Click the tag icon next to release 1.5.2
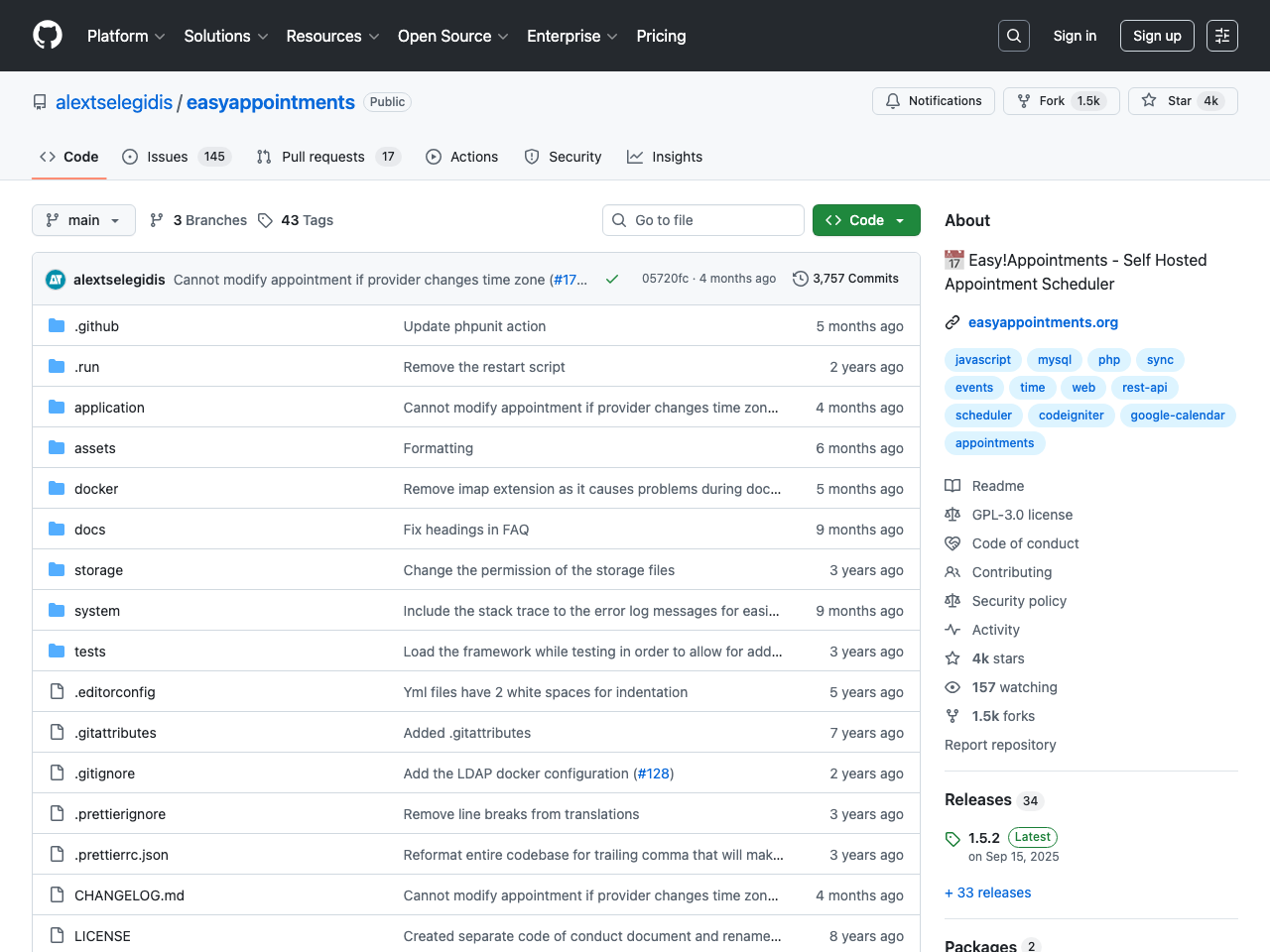1270x952 pixels. point(952,839)
